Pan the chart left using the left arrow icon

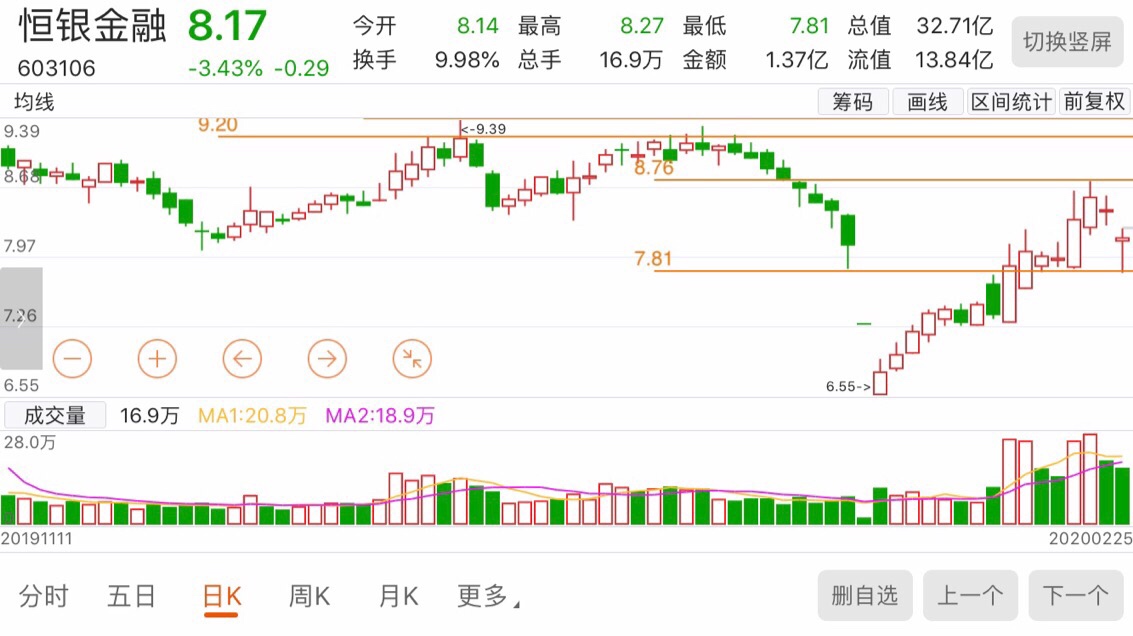click(241, 358)
